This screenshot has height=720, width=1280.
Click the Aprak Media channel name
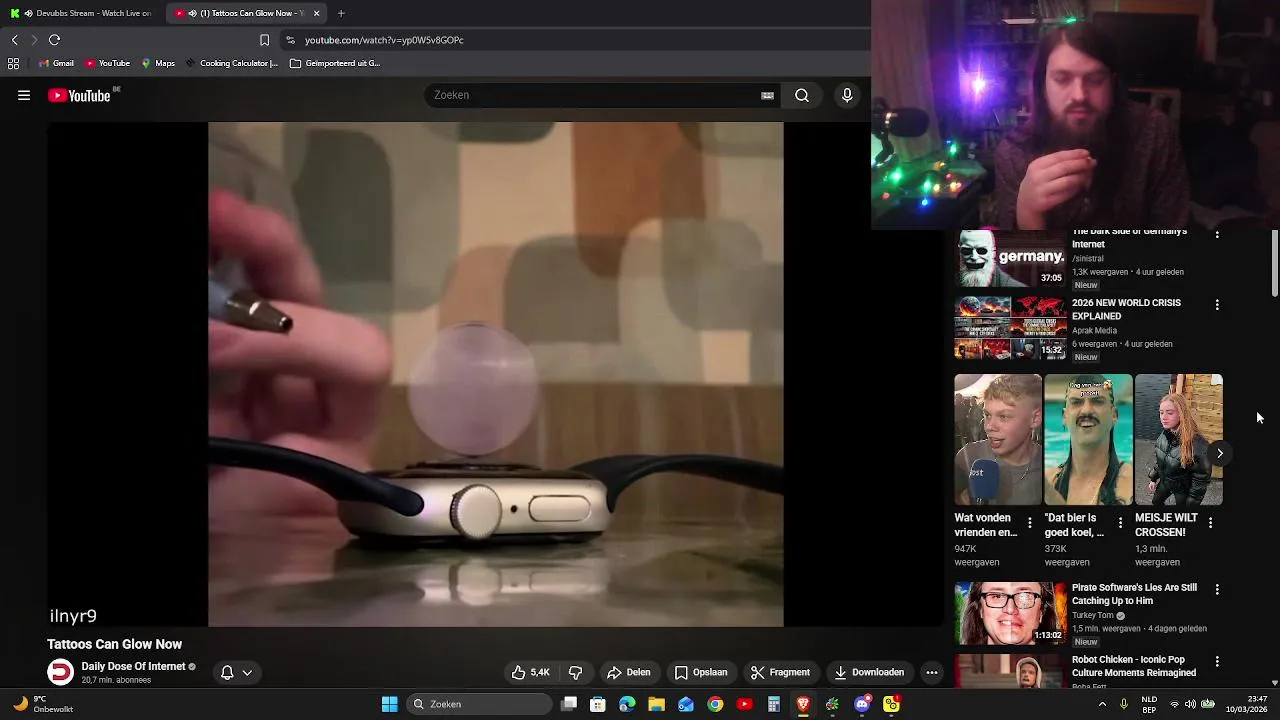click(x=1094, y=330)
